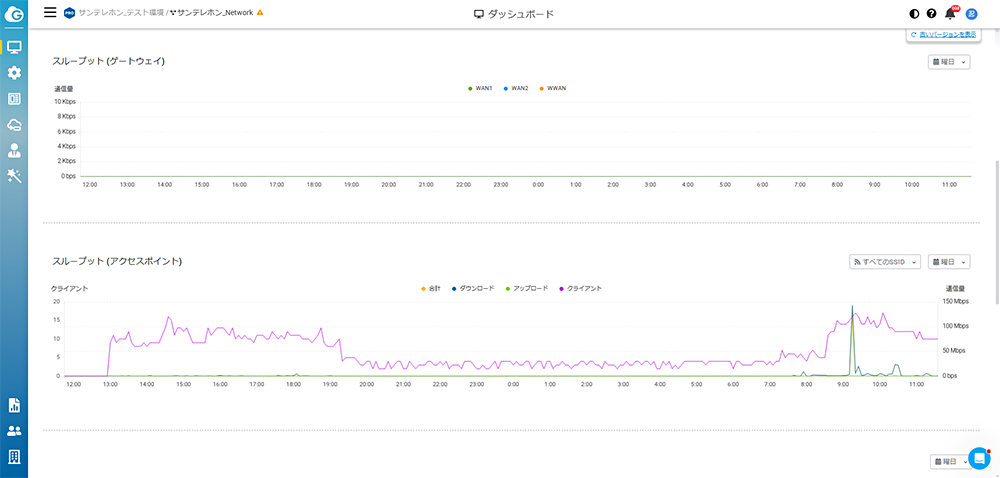Click the サンテレホン_テスト環境 breadcrumb
Image resolution: width=1000 pixels, height=478 pixels.
(121, 12)
